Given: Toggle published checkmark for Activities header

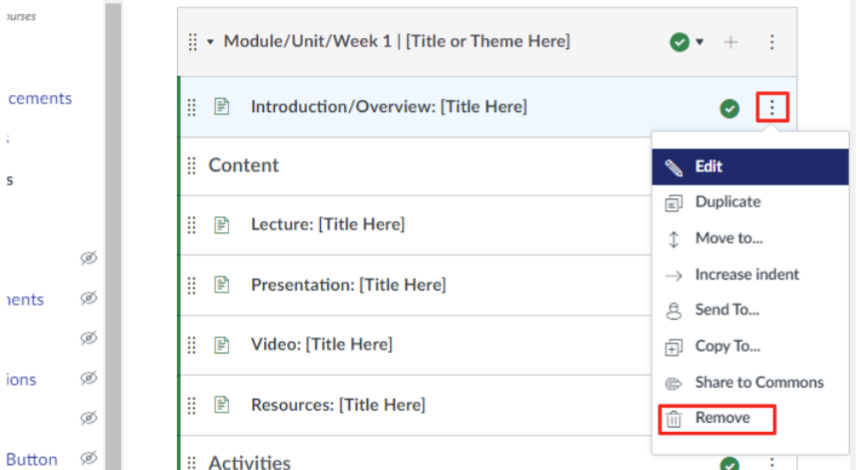Looking at the screenshot, I should click(x=730, y=463).
